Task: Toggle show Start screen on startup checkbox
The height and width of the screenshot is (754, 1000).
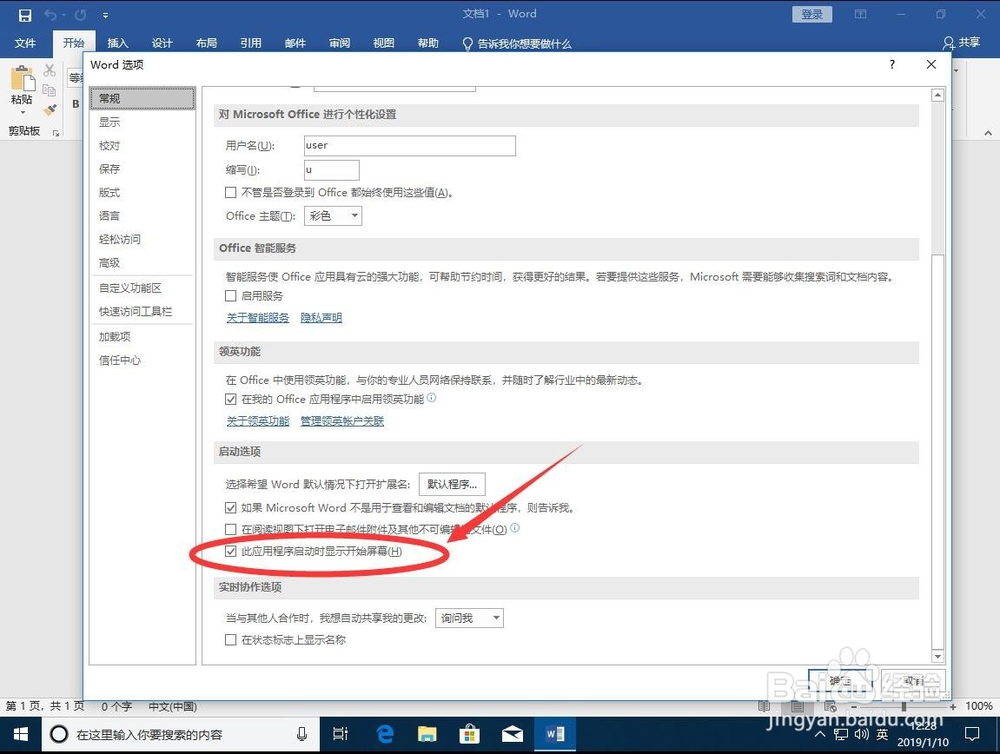Action: point(231,551)
